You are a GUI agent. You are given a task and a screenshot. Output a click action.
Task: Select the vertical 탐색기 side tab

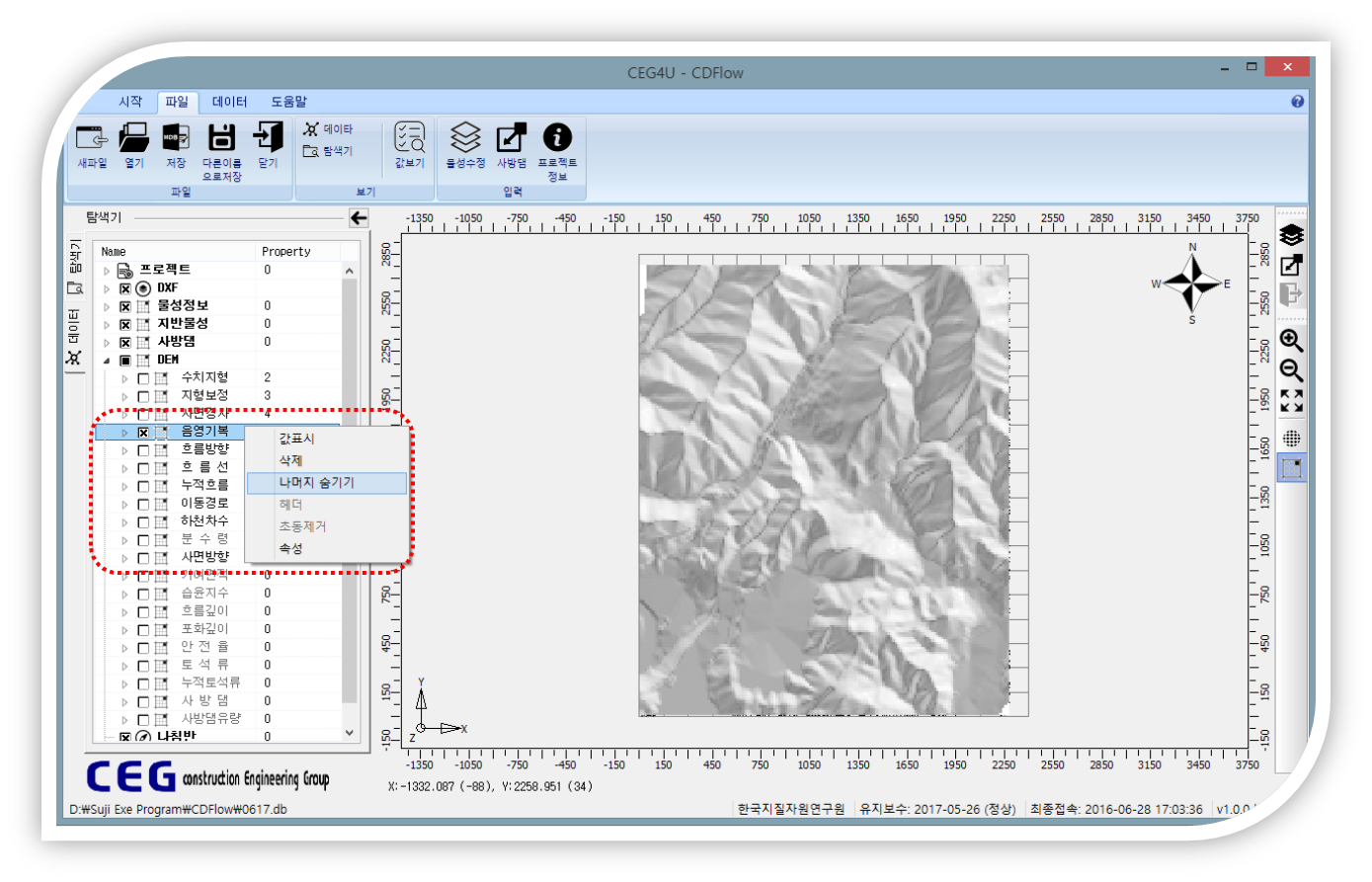click(74, 267)
